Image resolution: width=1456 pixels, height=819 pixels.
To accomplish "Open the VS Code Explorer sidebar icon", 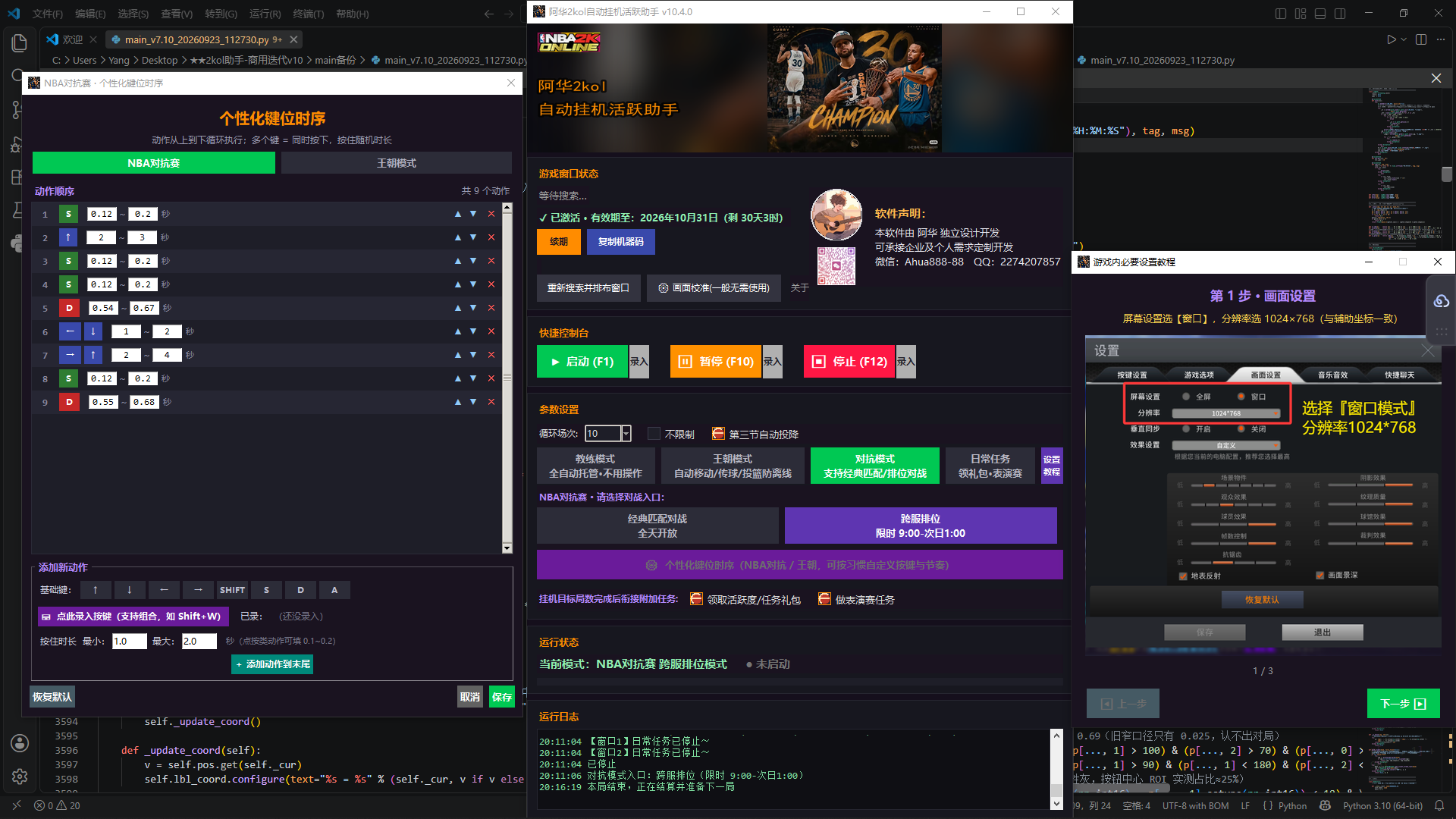I will click(x=20, y=43).
